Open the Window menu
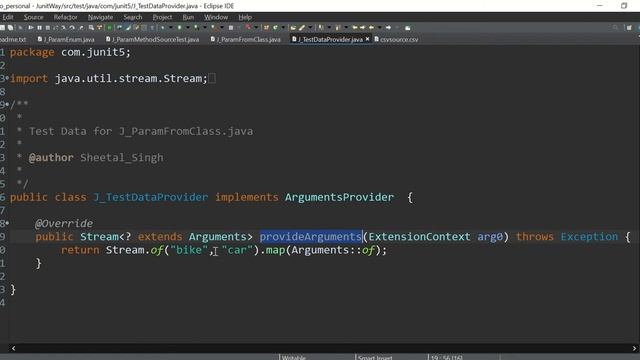640x360 pixels. coord(216,17)
